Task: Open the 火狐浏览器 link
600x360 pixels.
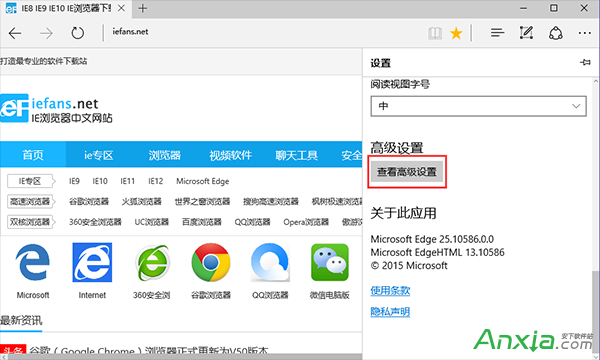Action: pyautogui.click(x=142, y=201)
